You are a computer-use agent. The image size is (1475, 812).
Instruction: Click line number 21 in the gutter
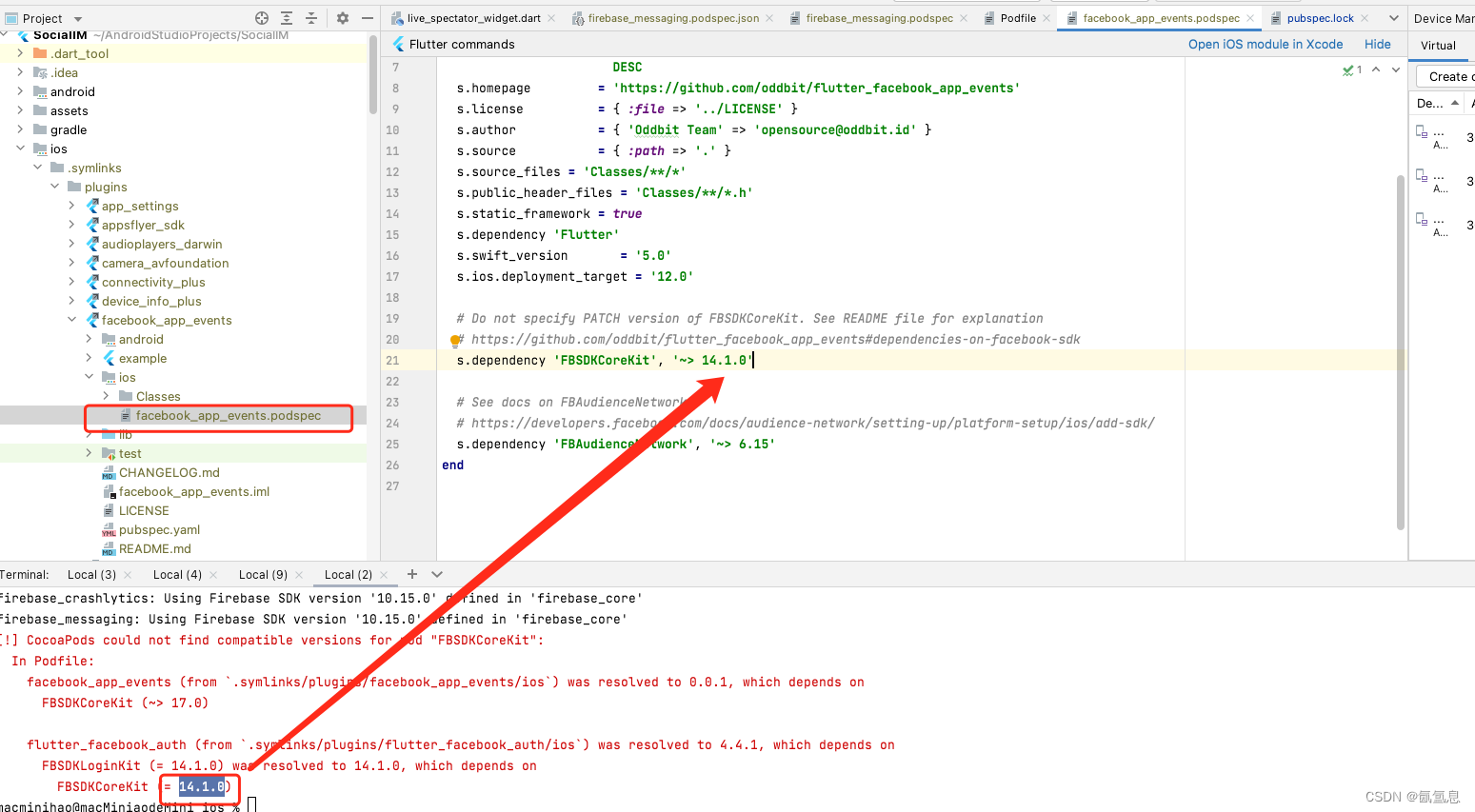coord(392,361)
